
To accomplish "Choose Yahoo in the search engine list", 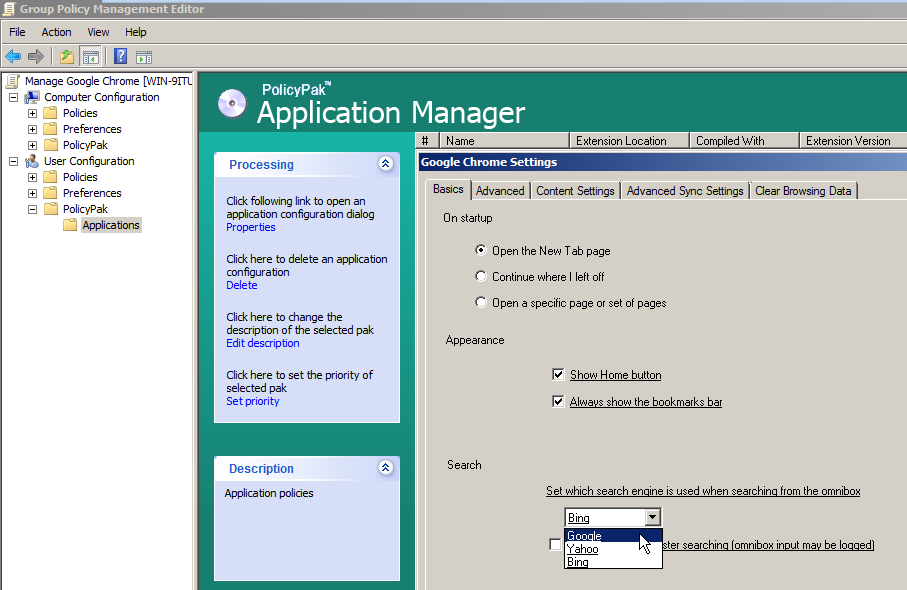I will [x=613, y=549].
